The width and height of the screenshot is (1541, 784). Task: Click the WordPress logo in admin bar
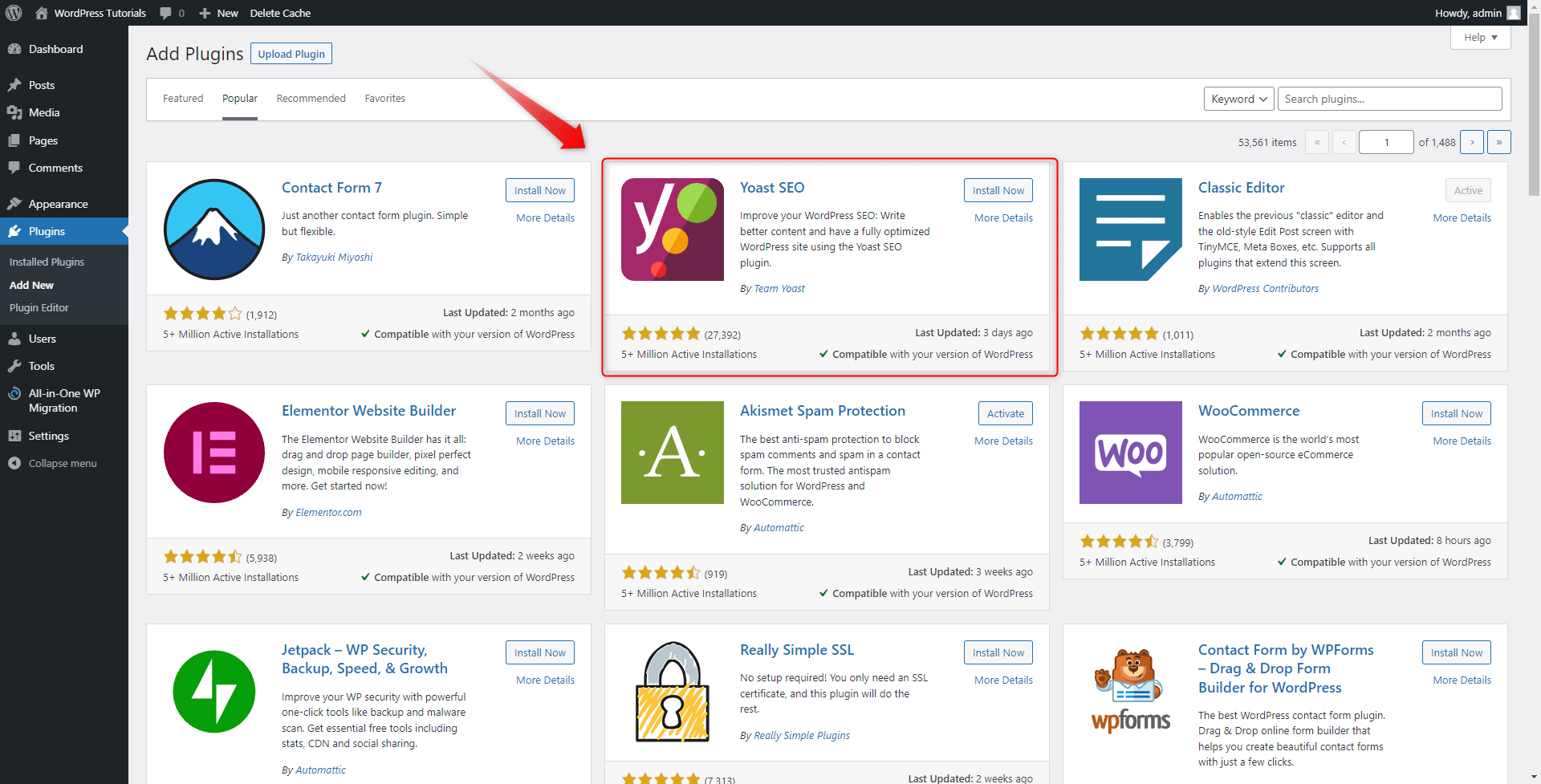[x=14, y=13]
